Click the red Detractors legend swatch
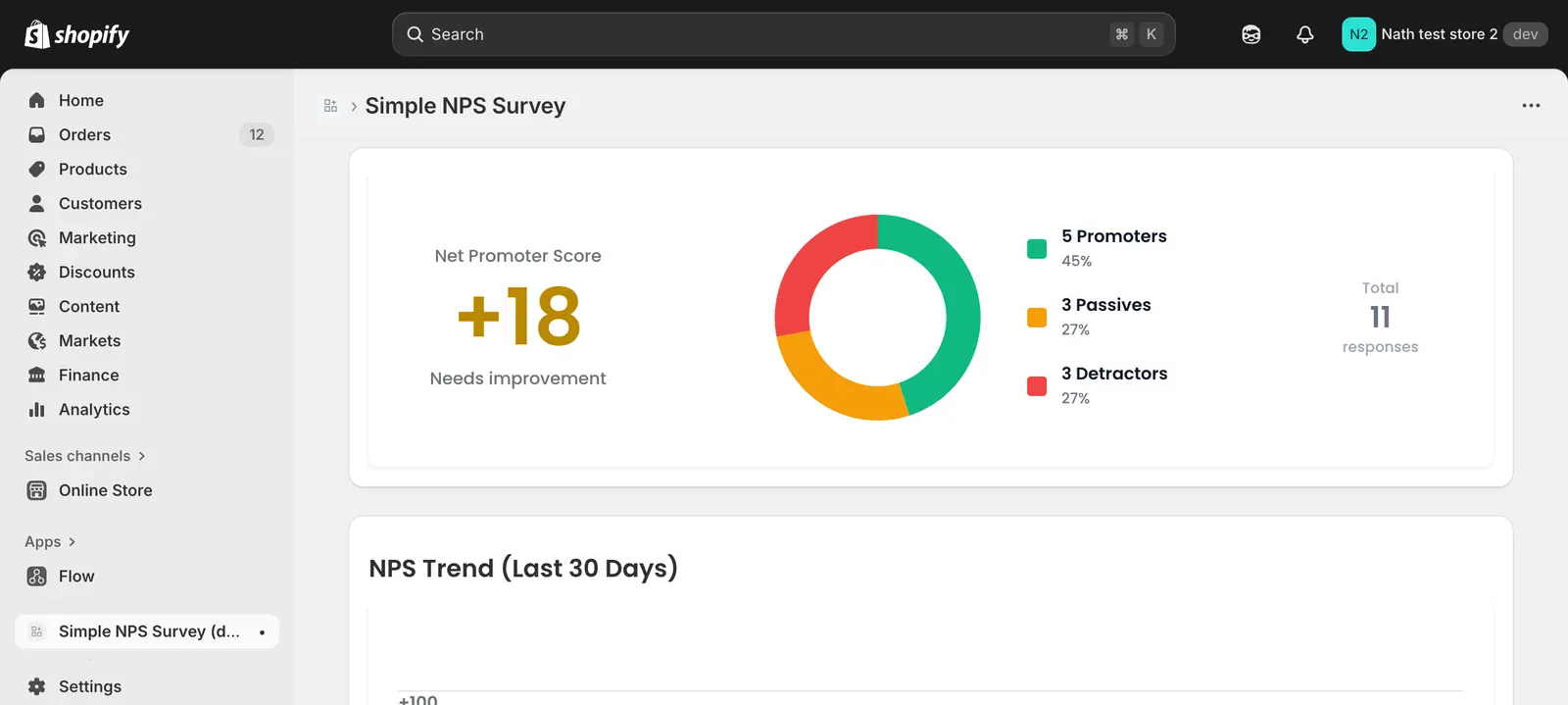The height and width of the screenshot is (705, 1568). (x=1037, y=386)
